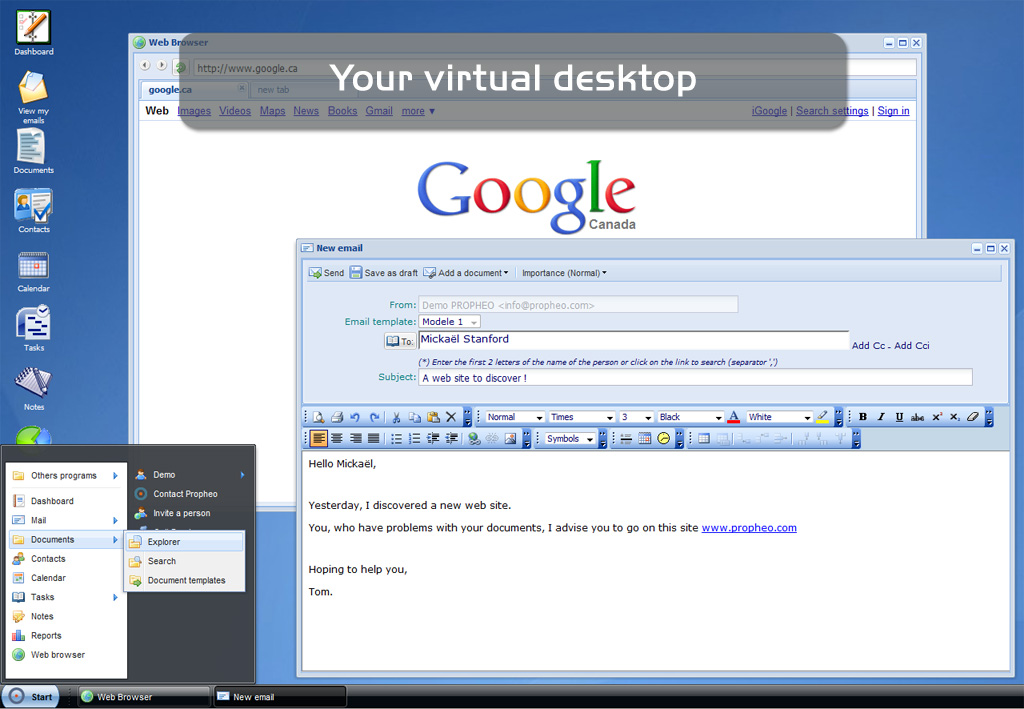Undo the last edit in the email editor
1024x709 pixels.
[x=355, y=417]
